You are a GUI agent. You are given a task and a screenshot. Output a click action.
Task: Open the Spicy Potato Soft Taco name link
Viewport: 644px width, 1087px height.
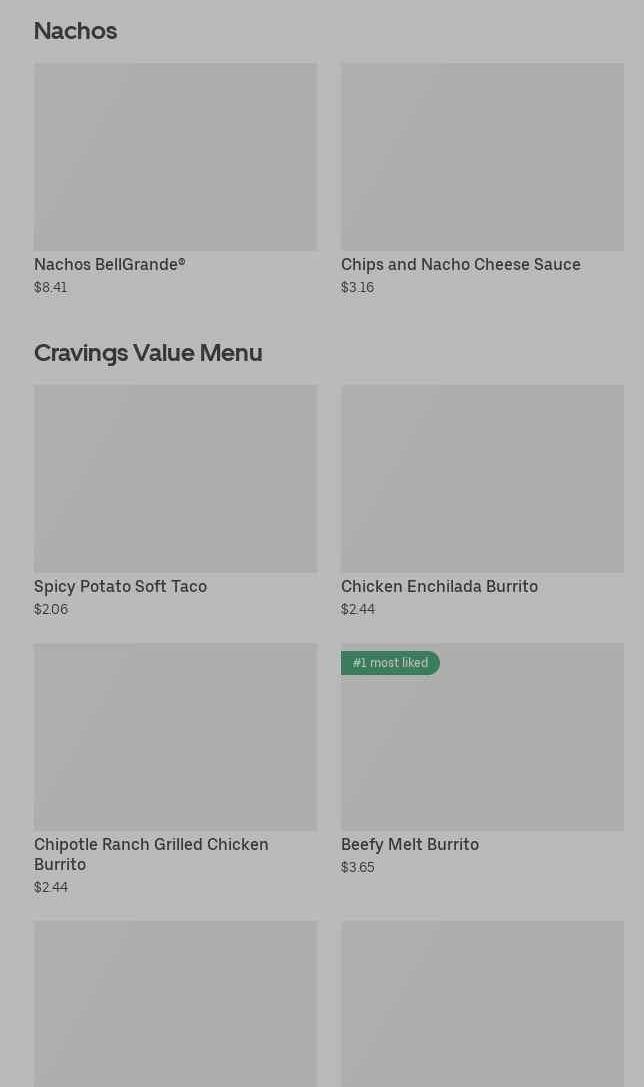[120, 586]
